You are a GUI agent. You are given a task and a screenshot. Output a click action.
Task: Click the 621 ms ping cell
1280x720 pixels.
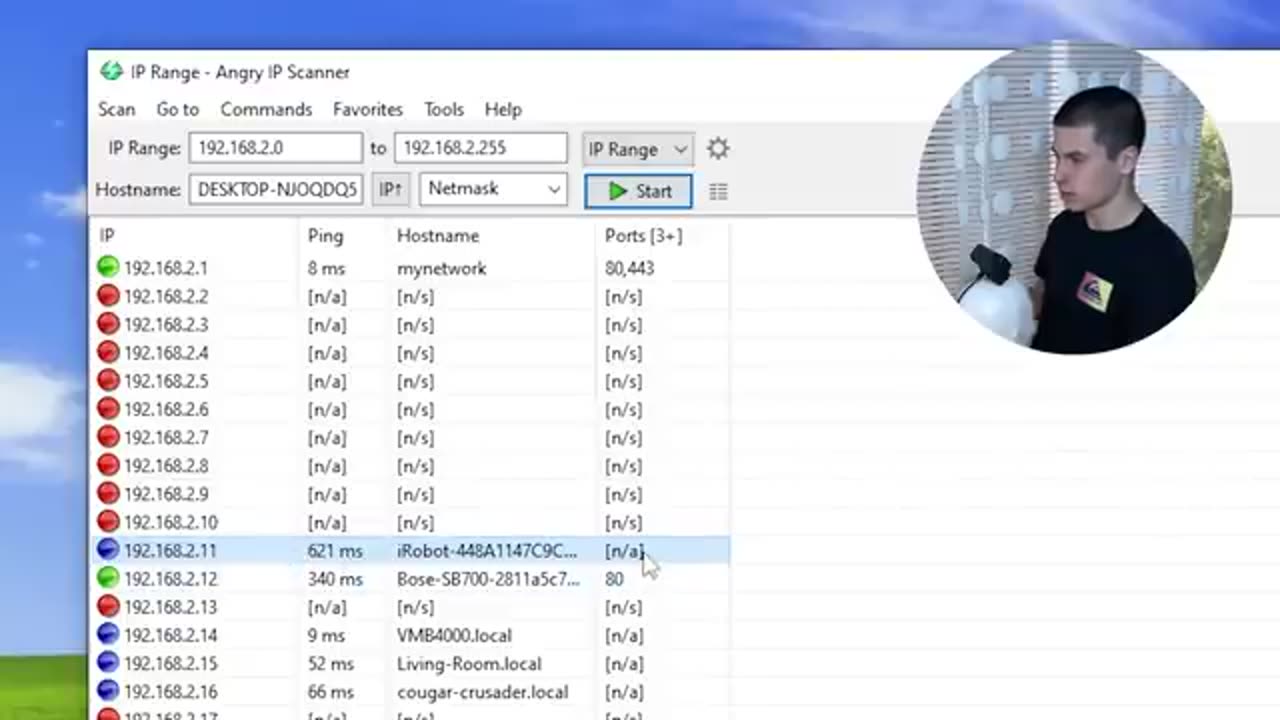point(335,550)
